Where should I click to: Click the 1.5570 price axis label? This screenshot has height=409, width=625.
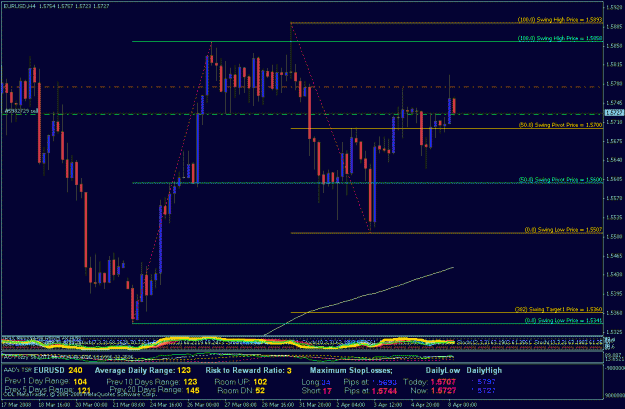pyautogui.click(x=614, y=198)
